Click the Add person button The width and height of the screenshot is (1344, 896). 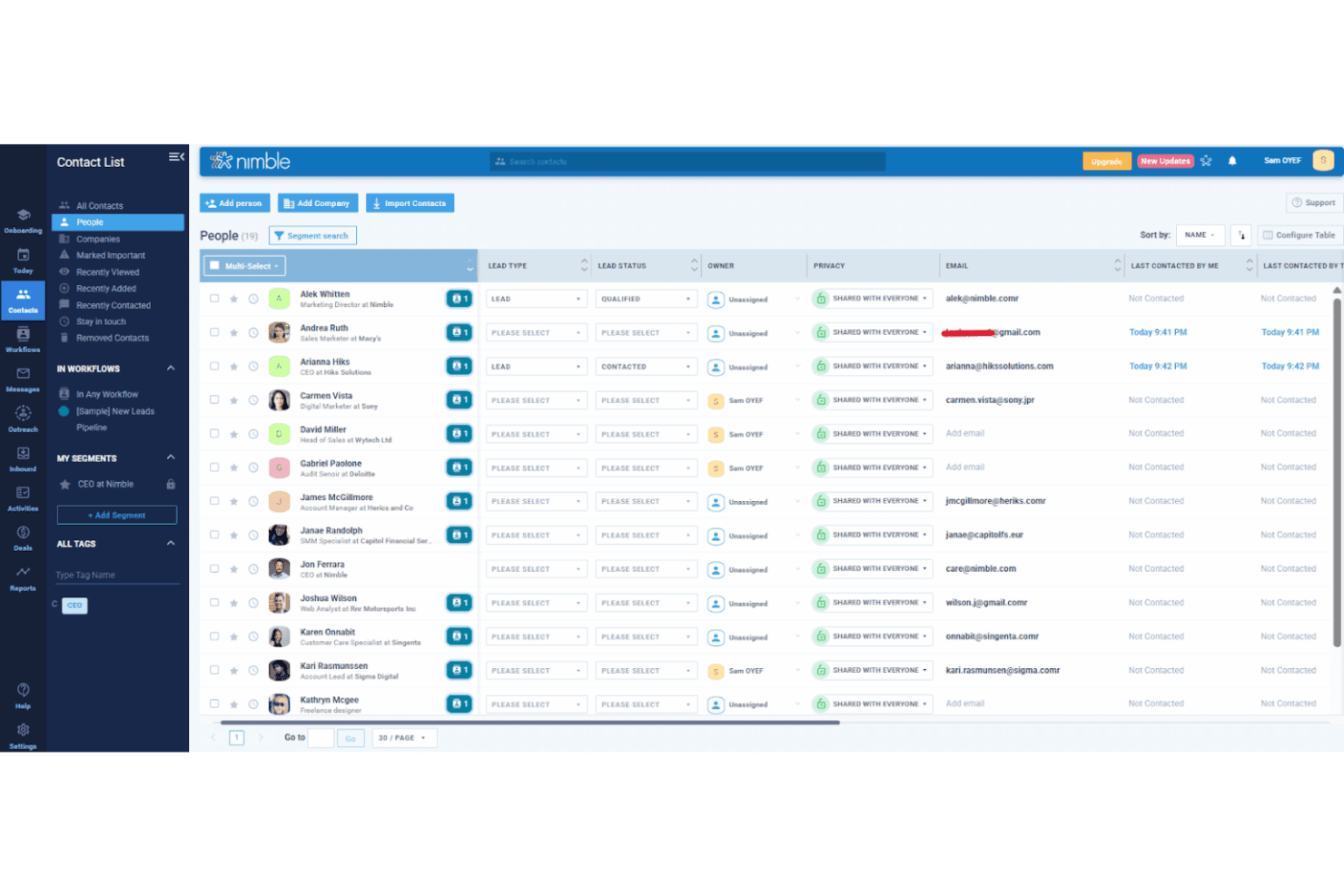pos(234,203)
